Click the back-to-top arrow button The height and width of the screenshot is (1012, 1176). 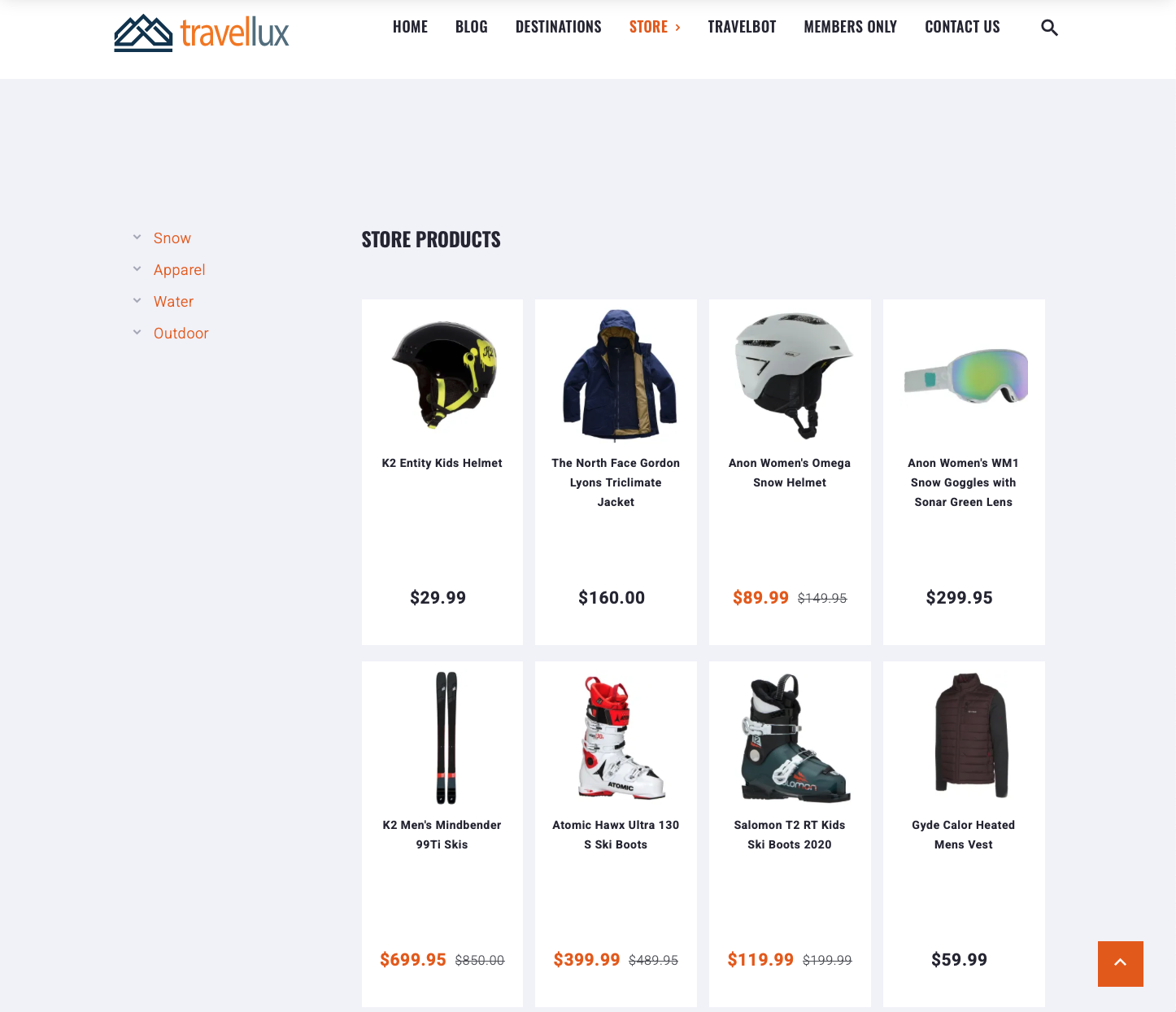[x=1120, y=963]
